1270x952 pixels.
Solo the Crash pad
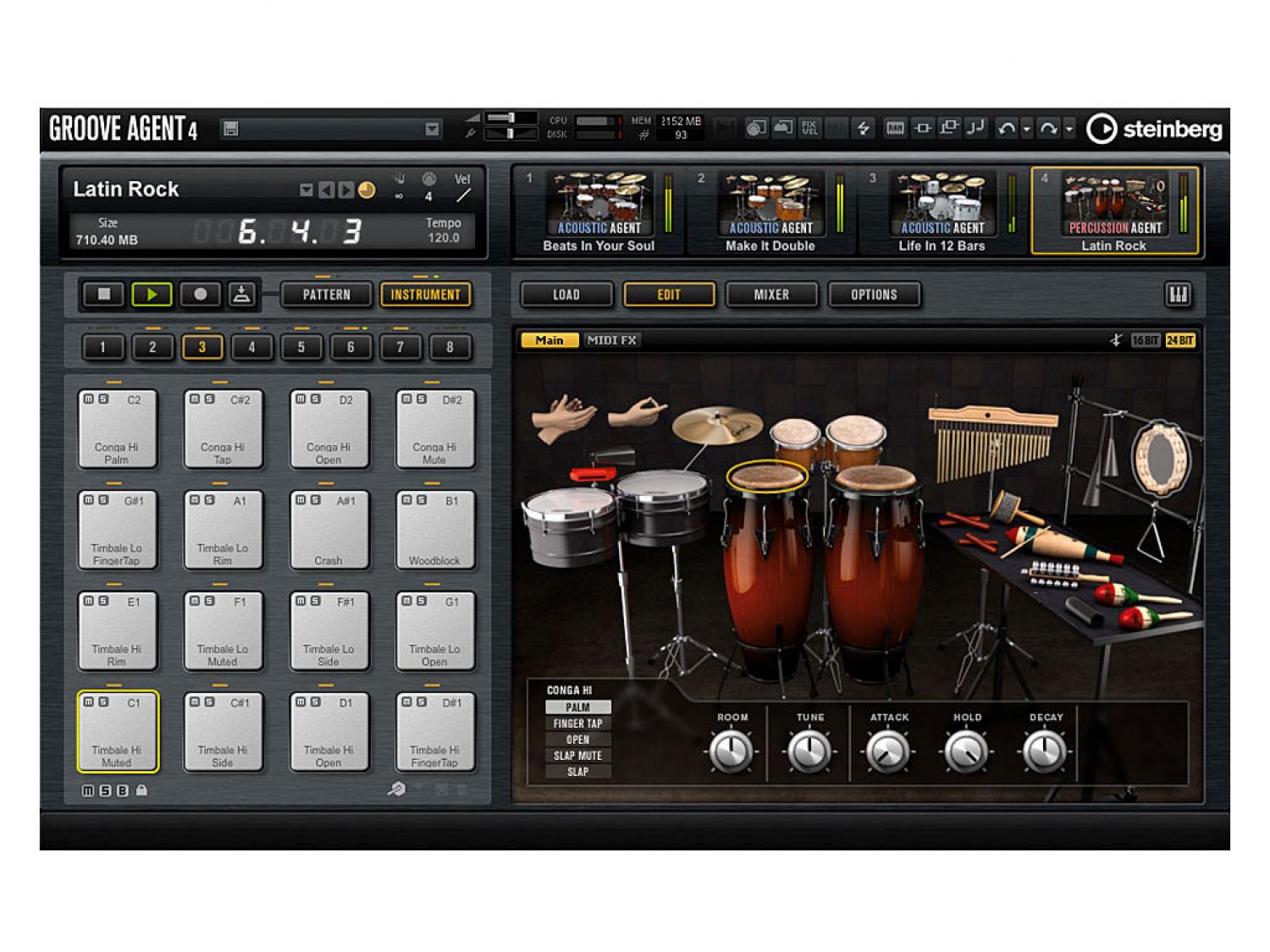click(315, 500)
